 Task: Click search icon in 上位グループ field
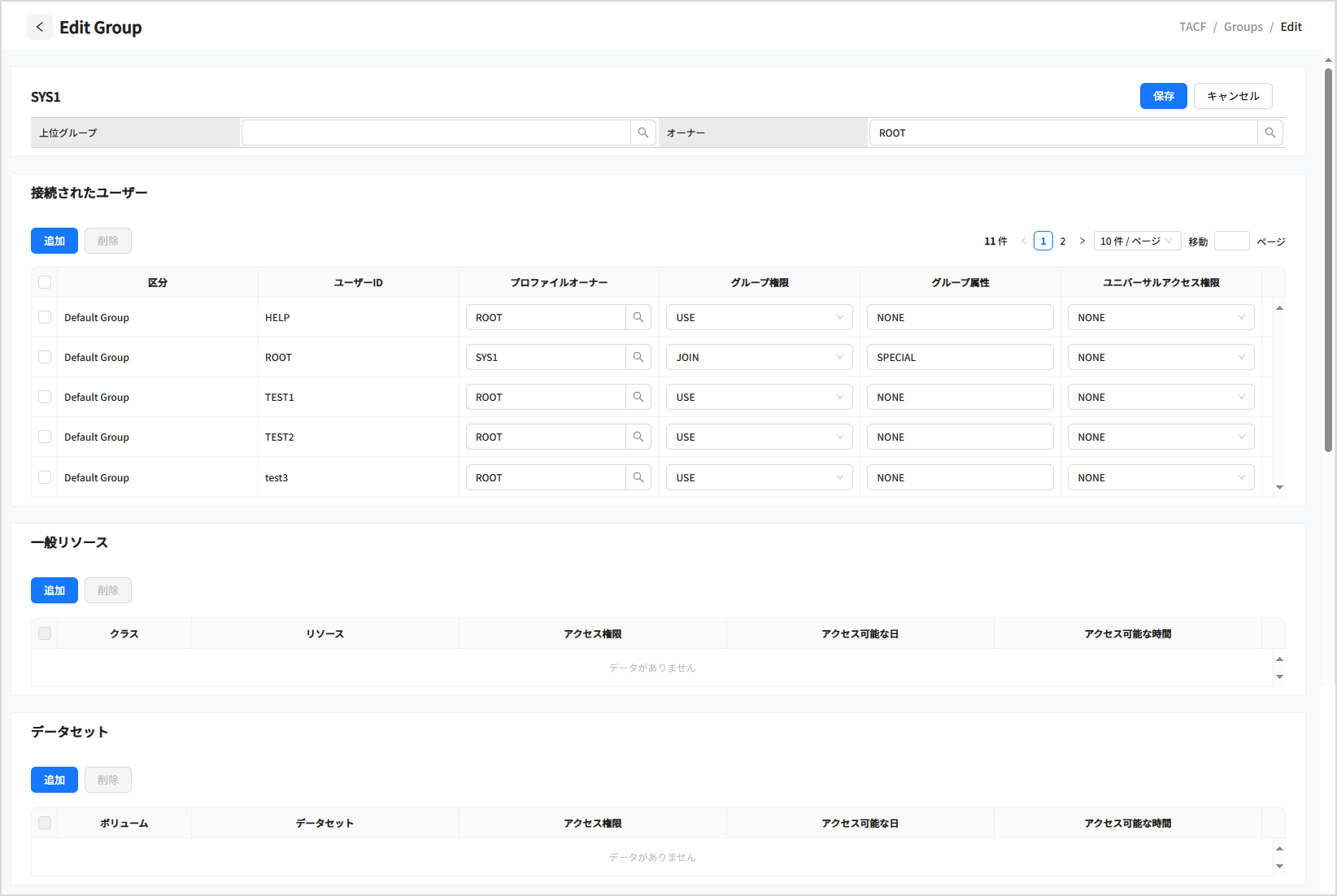tap(643, 133)
